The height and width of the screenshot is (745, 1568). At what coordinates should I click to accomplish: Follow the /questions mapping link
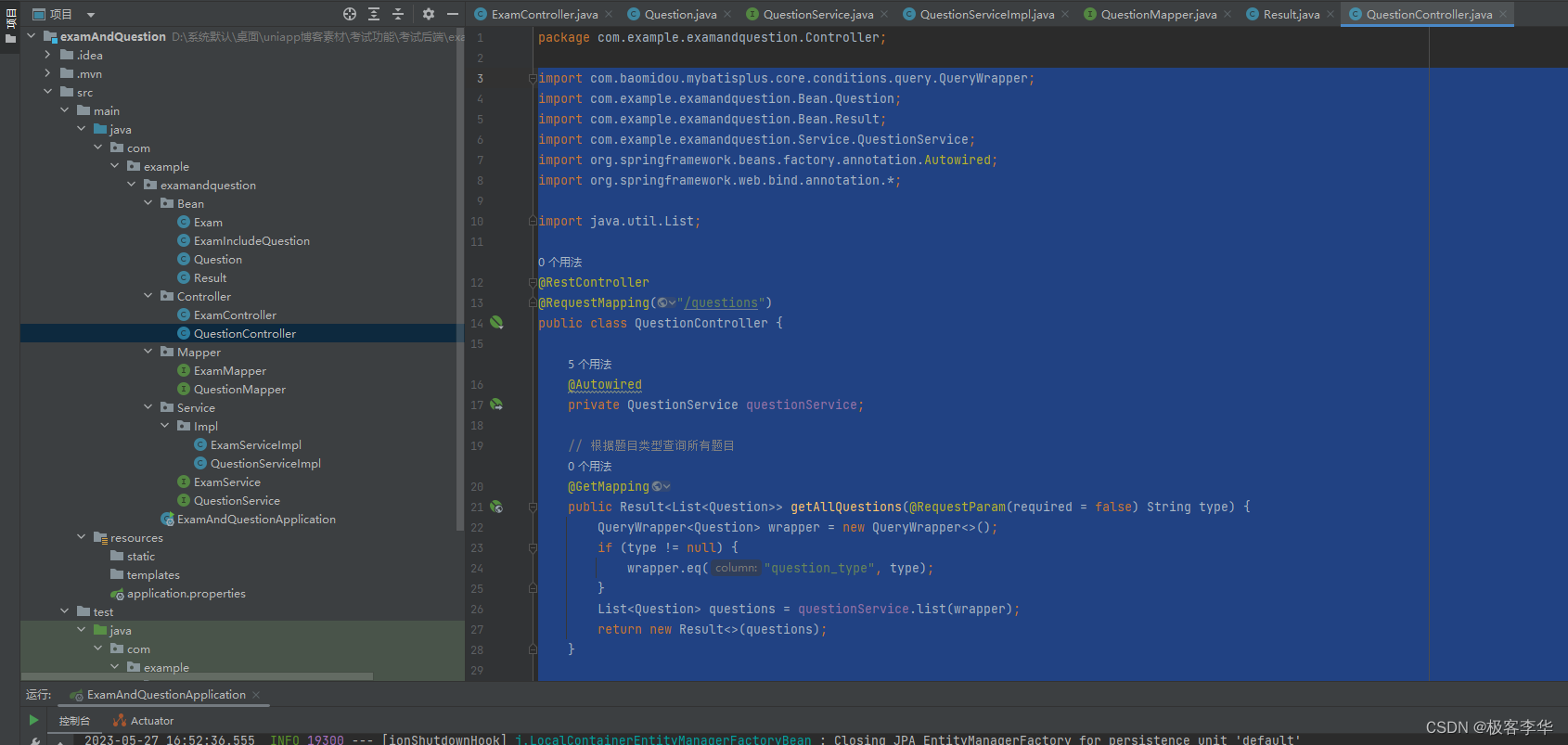(x=721, y=302)
